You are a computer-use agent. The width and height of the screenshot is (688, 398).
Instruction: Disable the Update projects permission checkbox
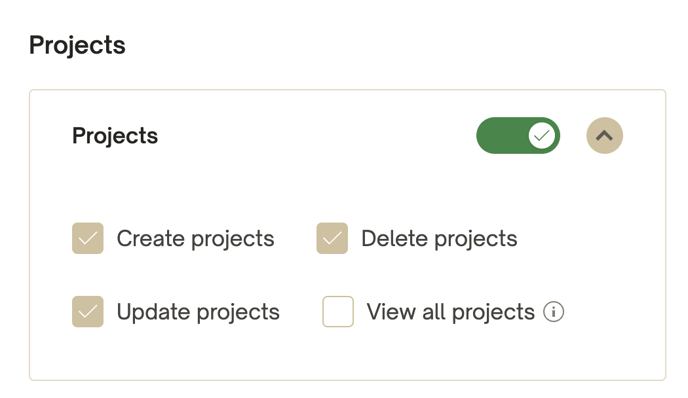(88, 312)
